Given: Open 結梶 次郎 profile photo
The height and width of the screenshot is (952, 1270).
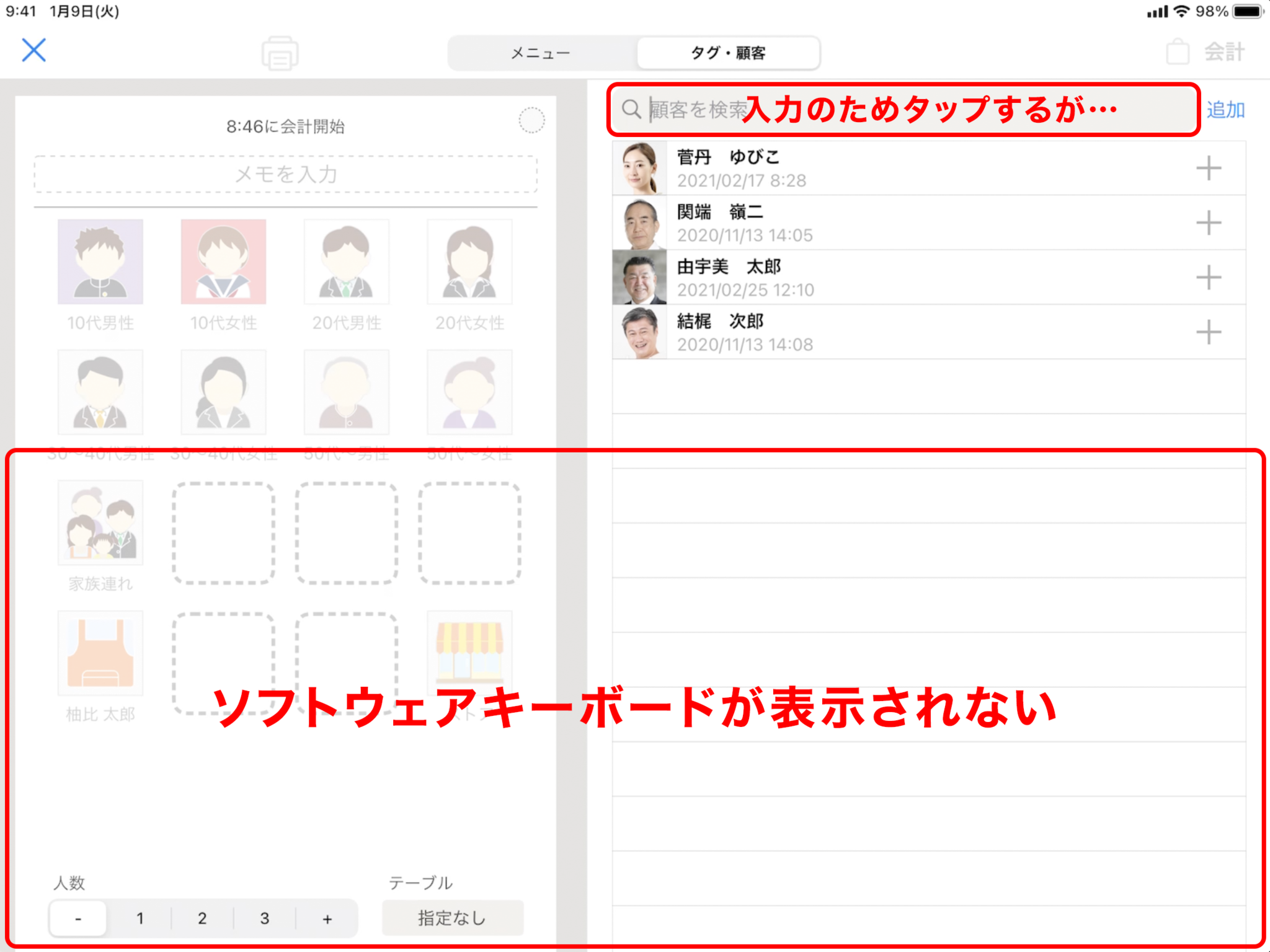Looking at the screenshot, I should (x=639, y=332).
